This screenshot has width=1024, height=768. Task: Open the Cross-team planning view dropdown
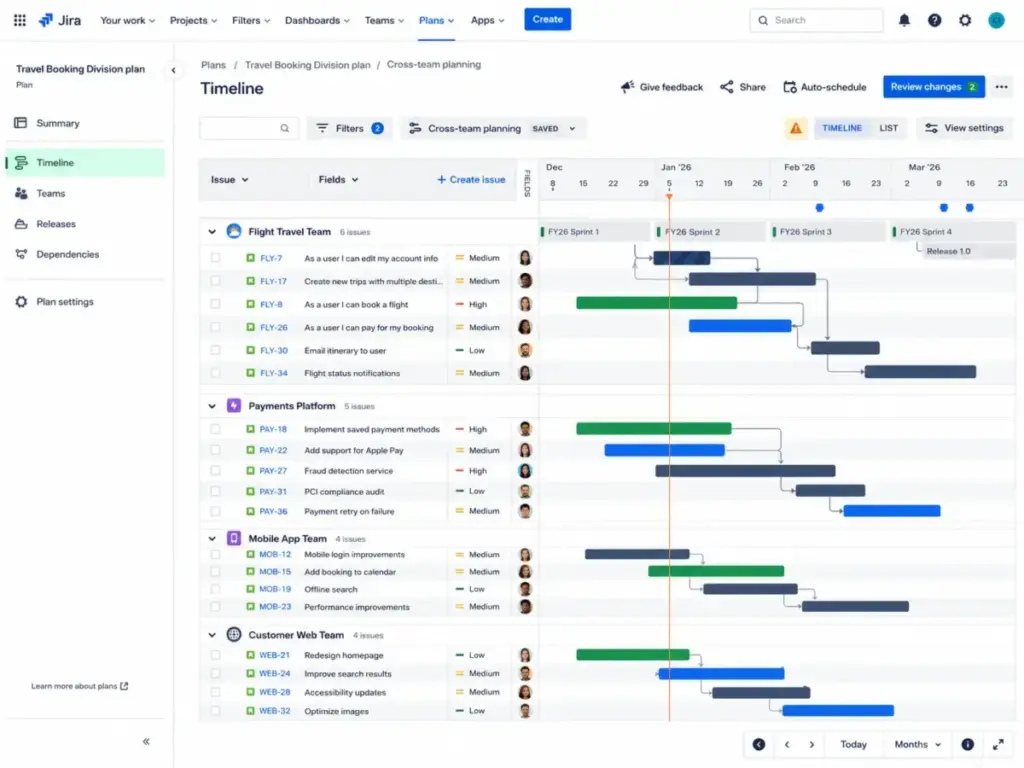pos(492,129)
